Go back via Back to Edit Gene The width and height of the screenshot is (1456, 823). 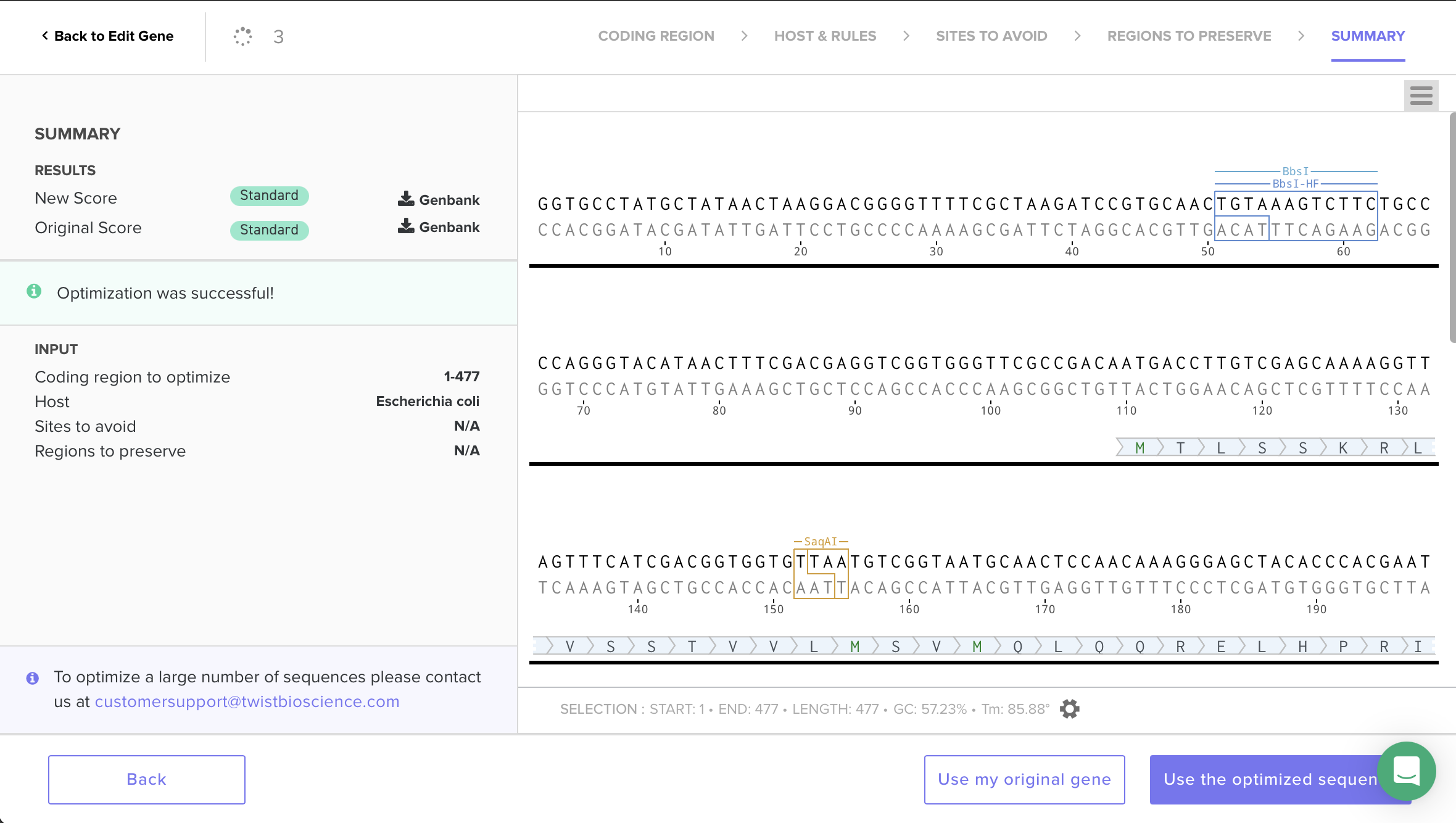108,36
